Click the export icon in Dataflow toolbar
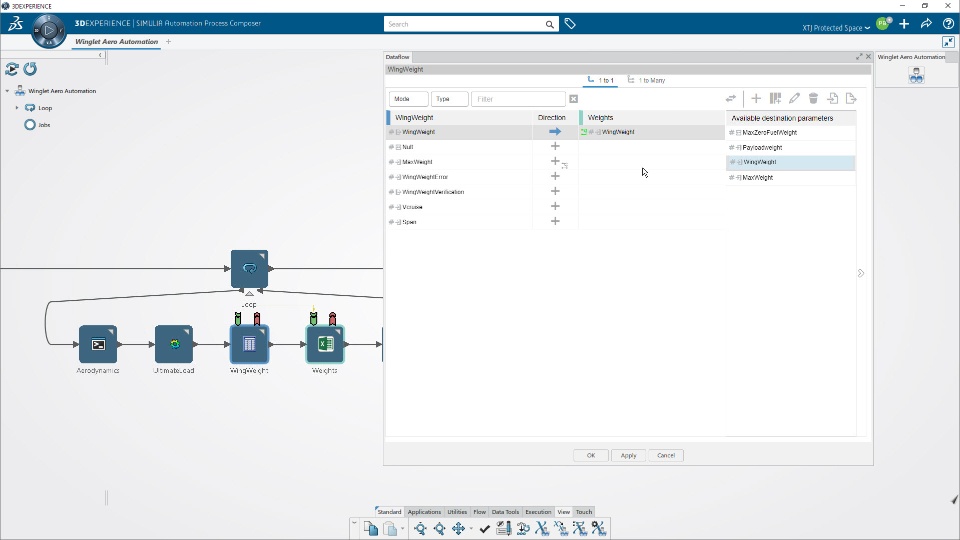960x540 pixels. (x=851, y=99)
